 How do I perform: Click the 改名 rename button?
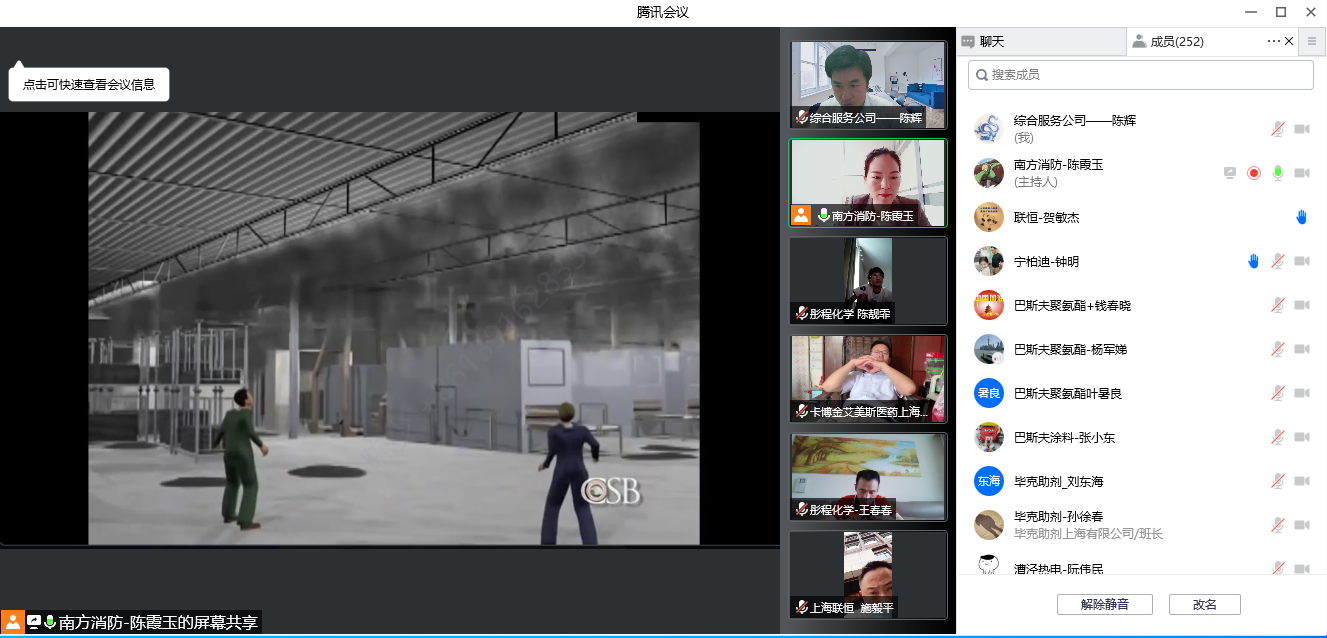point(1205,604)
